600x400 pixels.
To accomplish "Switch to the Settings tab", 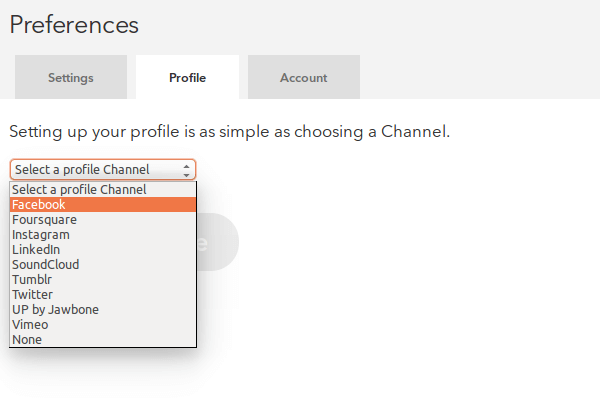I will 70,77.
